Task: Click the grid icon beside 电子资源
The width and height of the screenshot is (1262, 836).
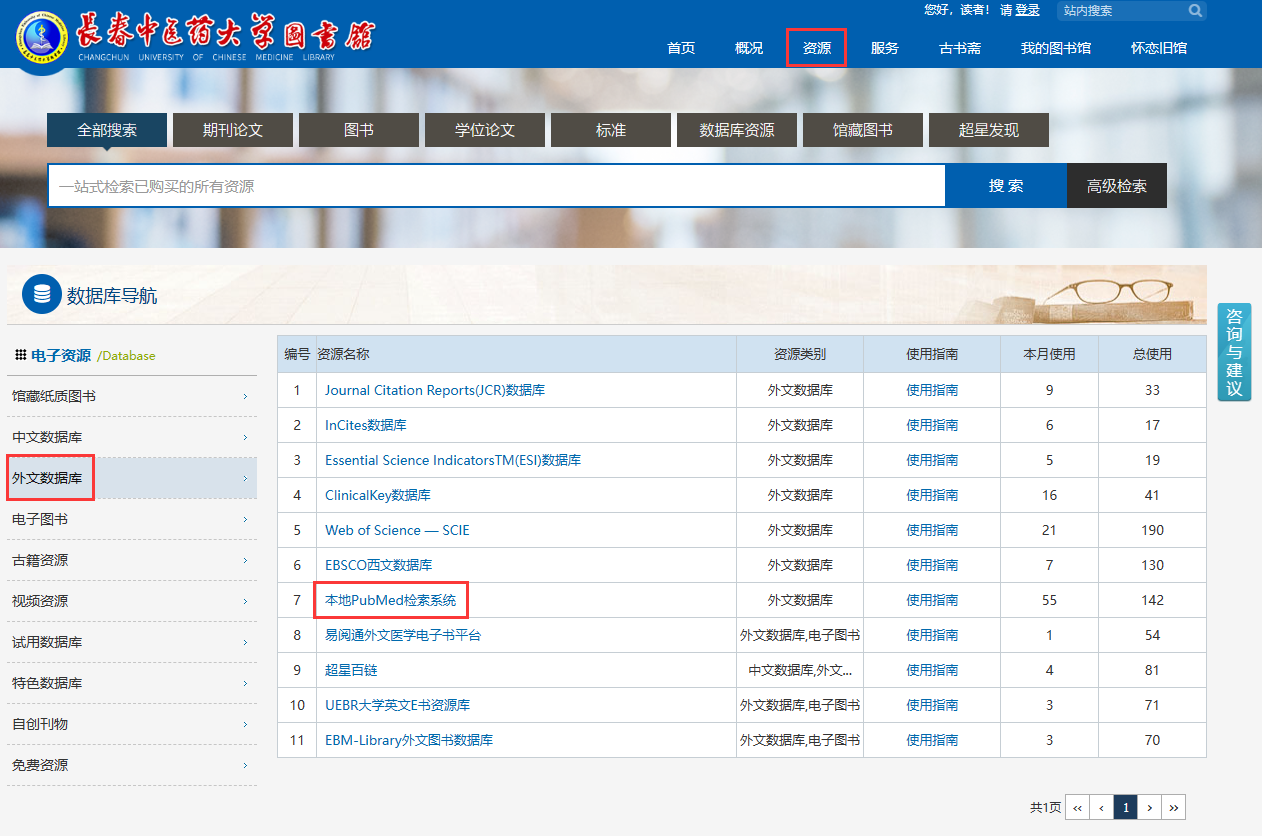Action: (x=21, y=355)
